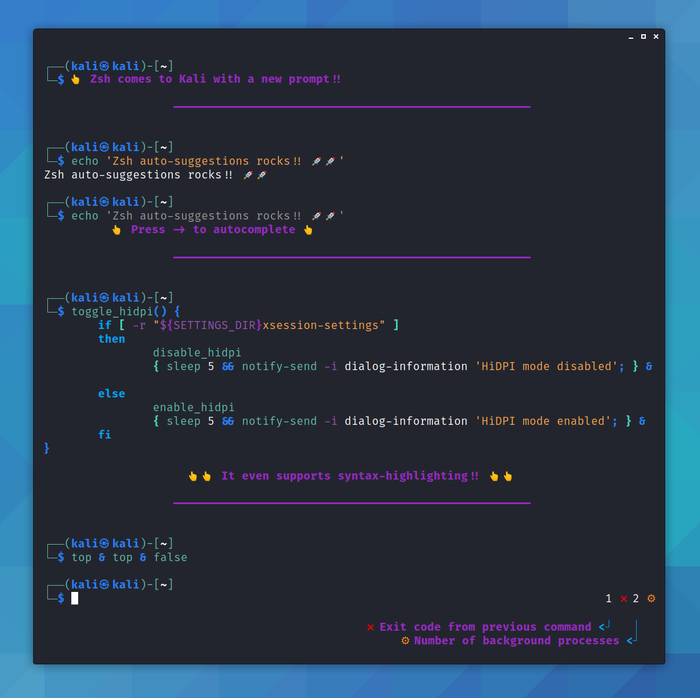Click 'It even supports syntax-highlighting' text

[350, 476]
